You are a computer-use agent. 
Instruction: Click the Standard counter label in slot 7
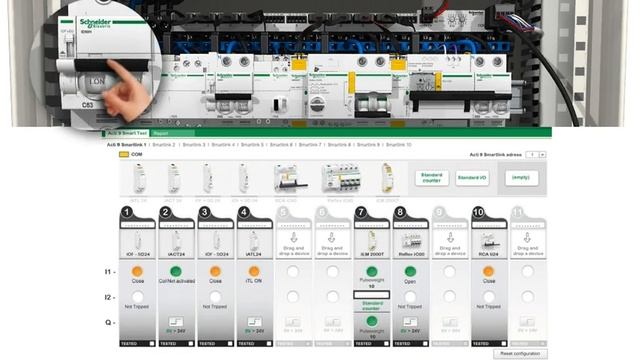coord(372,306)
